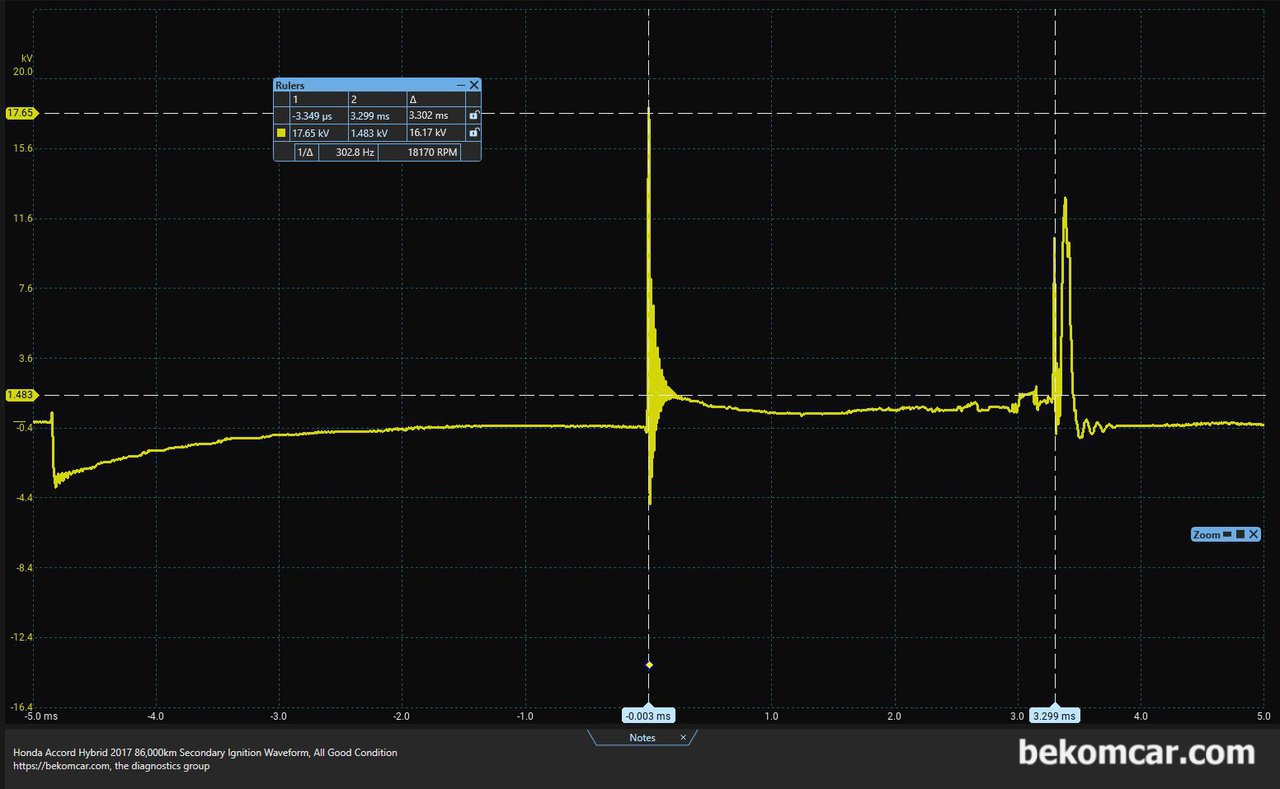Click the 5.0 time axis label
Viewport: 1280px width, 789px height.
(x=1263, y=716)
